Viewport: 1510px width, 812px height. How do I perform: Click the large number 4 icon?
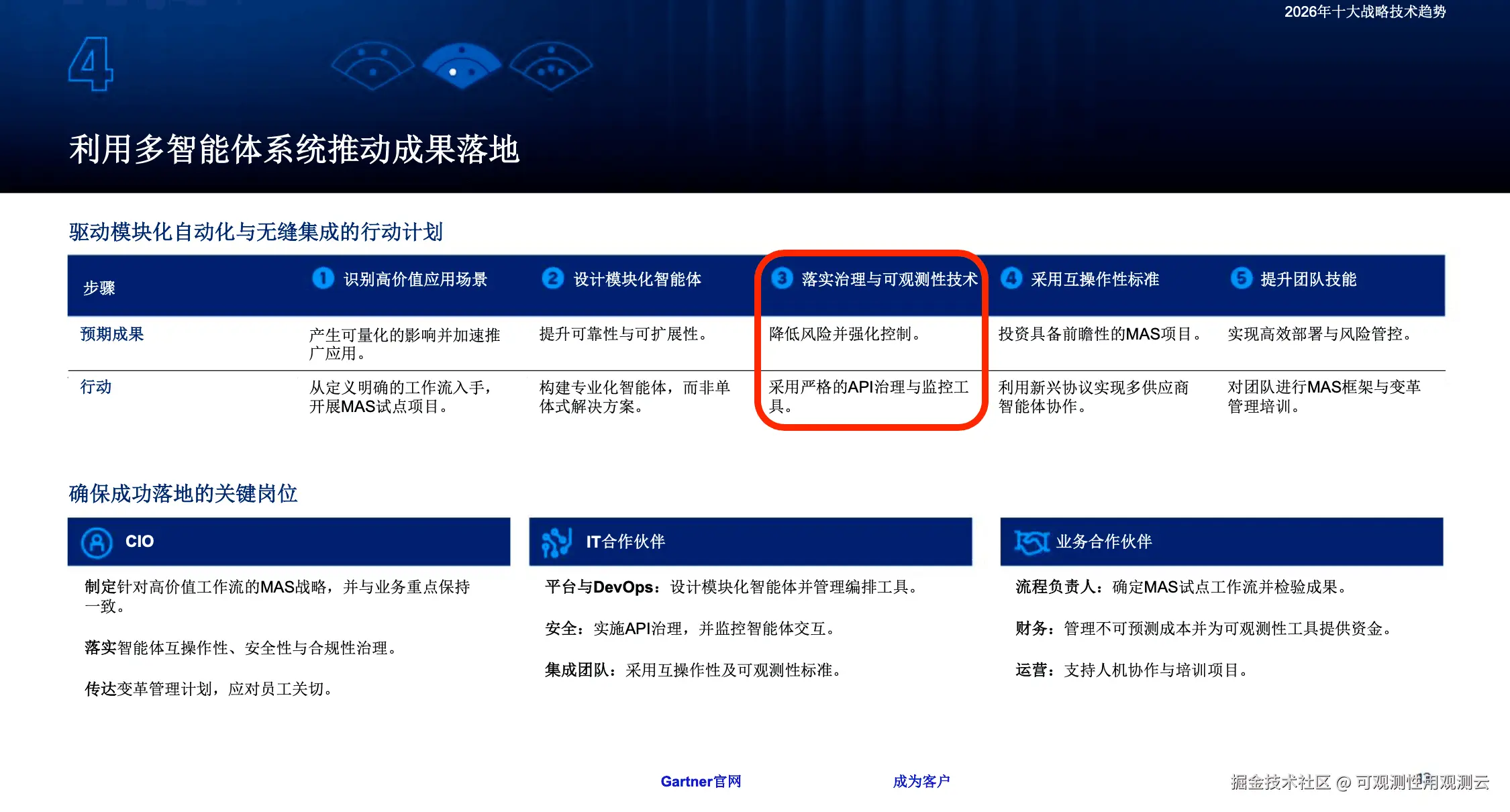coord(91,64)
